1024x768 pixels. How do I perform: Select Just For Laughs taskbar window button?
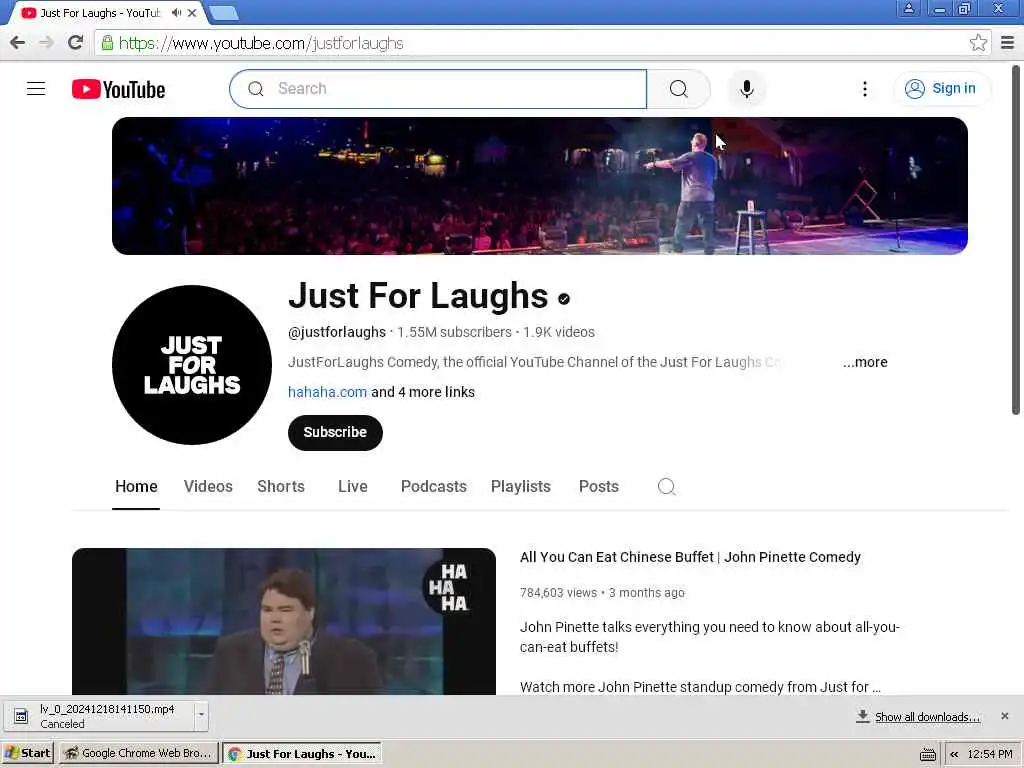pos(302,753)
